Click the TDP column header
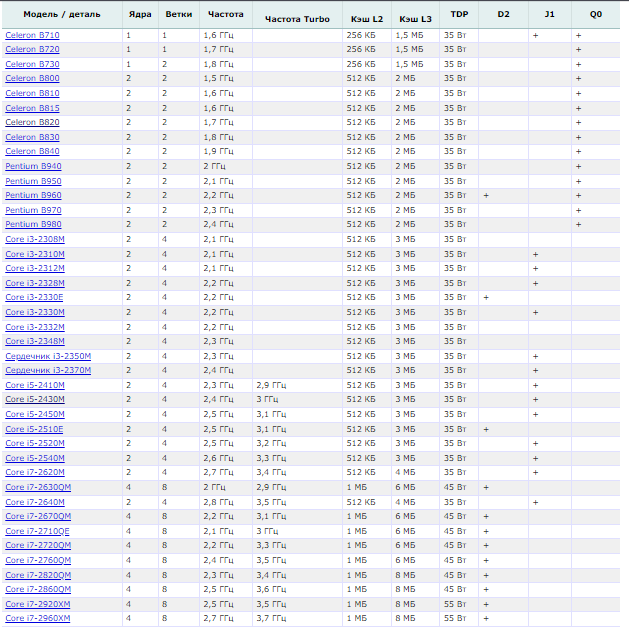This screenshot has height=633, width=629. 459,15
